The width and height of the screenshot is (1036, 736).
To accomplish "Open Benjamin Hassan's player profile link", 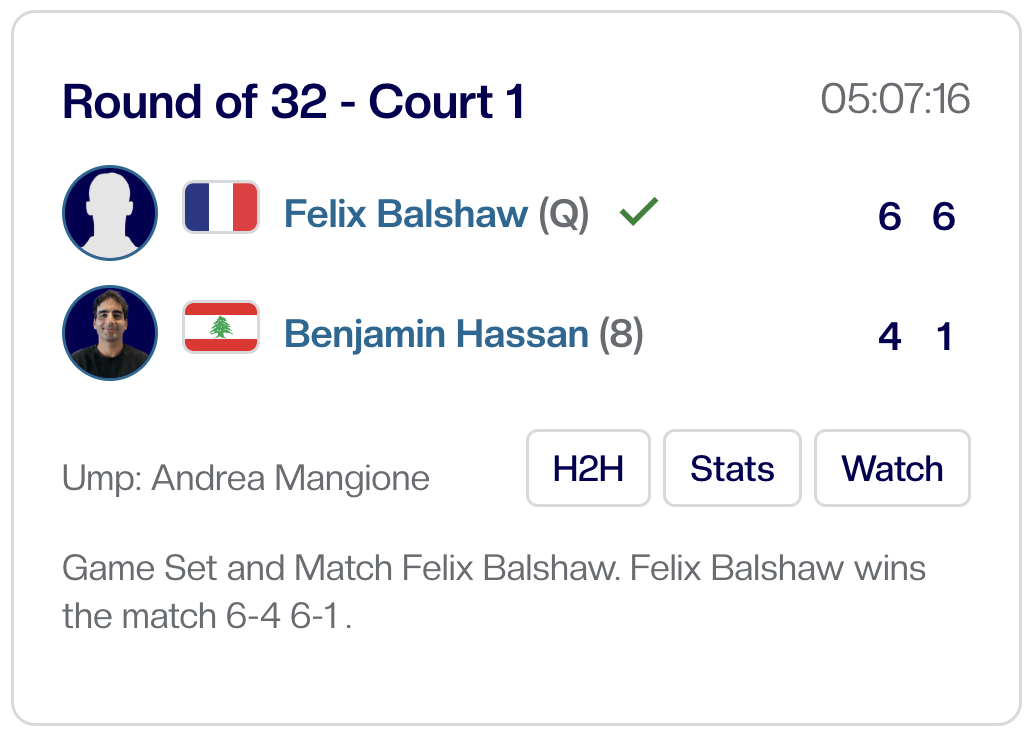I will (436, 334).
